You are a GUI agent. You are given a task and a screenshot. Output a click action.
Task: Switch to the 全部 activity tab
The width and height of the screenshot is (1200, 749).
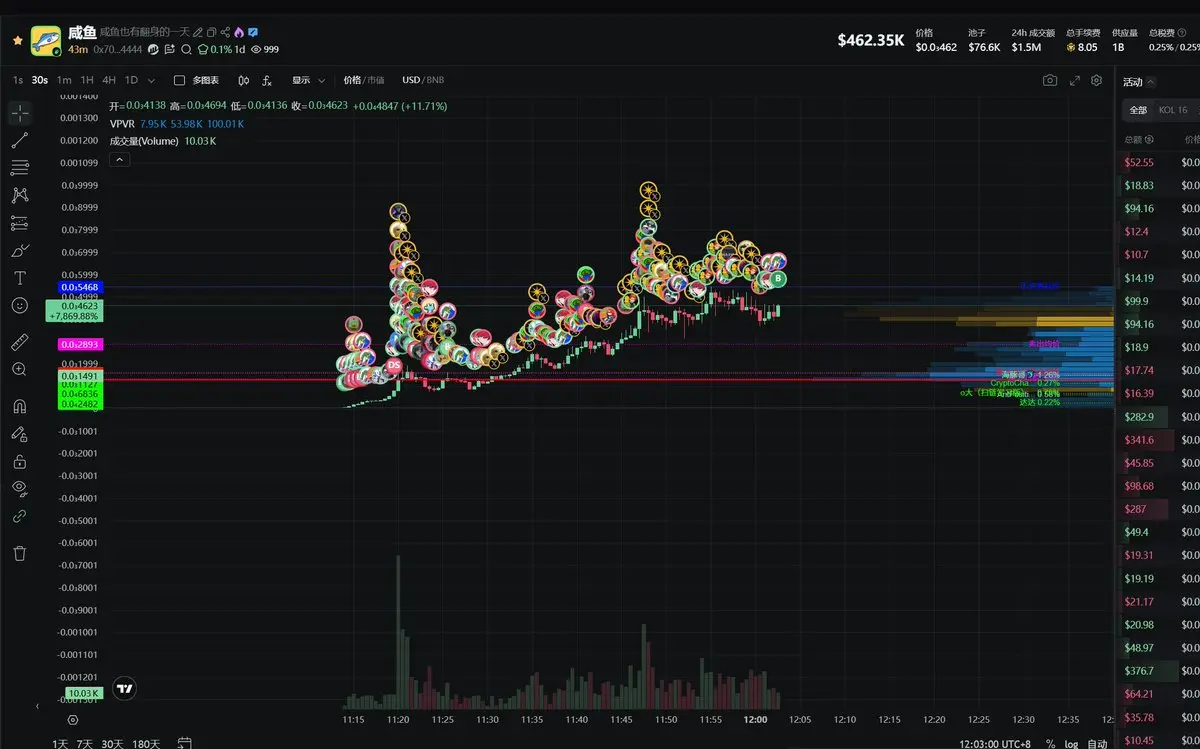click(1138, 110)
